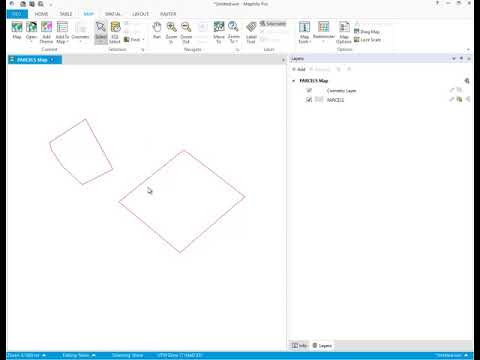Open the Layers panel options dropdown
The height and width of the screenshot is (360, 480).
tap(454, 59)
